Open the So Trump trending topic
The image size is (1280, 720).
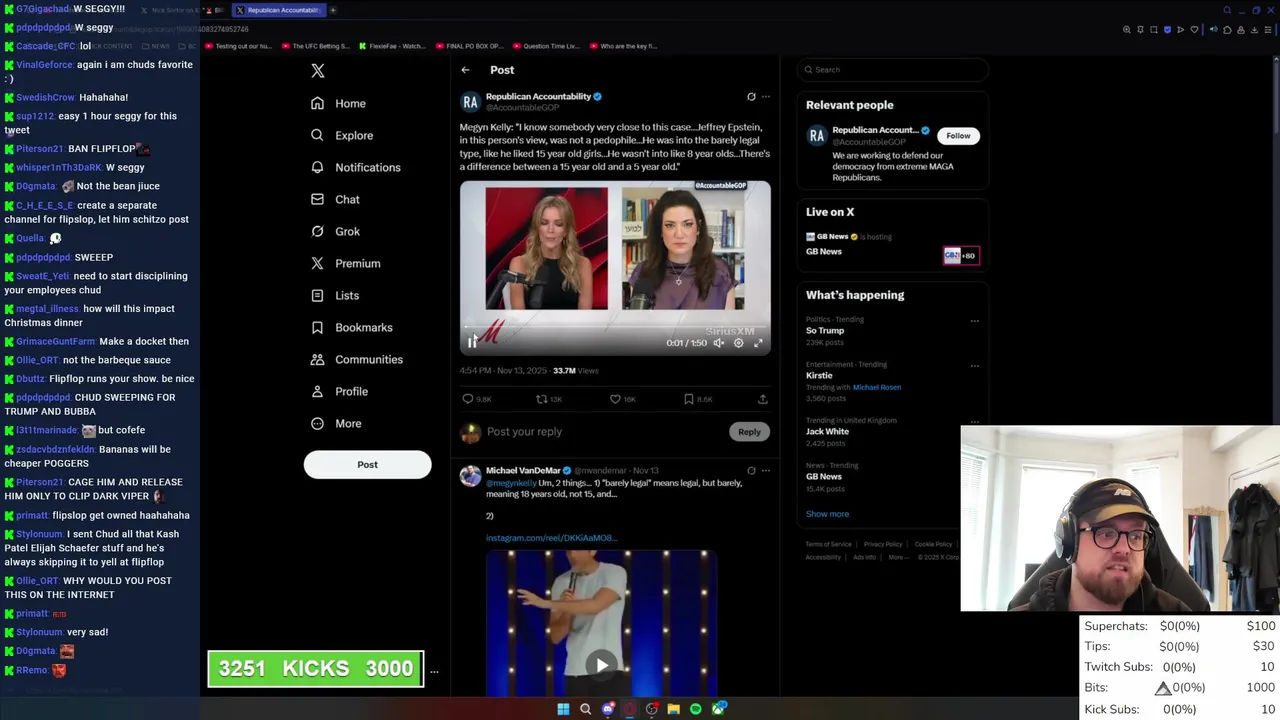click(x=825, y=330)
